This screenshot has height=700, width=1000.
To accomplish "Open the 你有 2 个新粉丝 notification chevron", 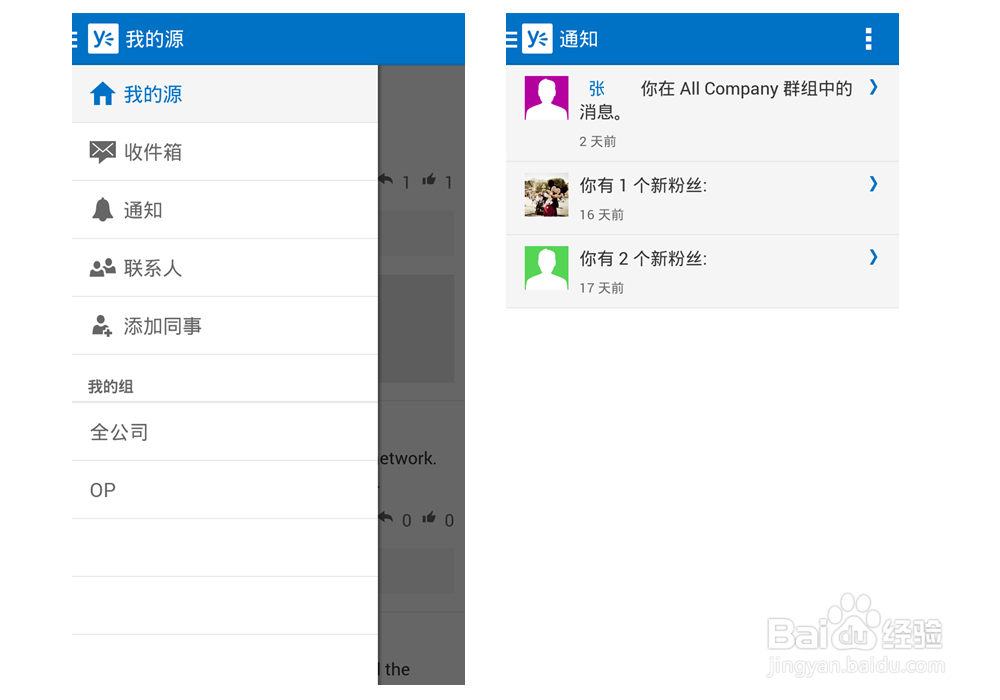I will pos(872,257).
